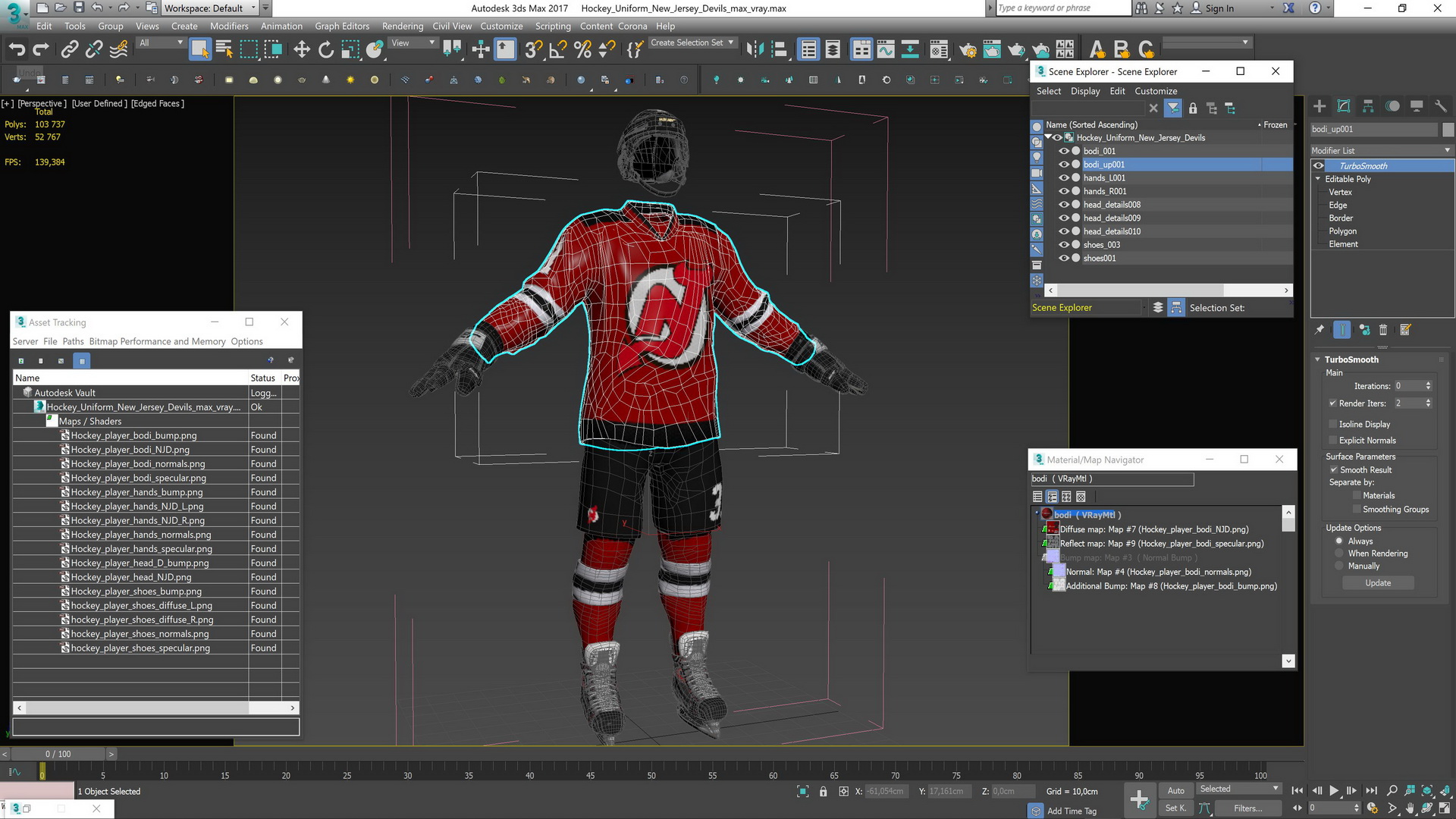Activate the Select and Scale tool
1456x819 pixels.
click(x=350, y=50)
